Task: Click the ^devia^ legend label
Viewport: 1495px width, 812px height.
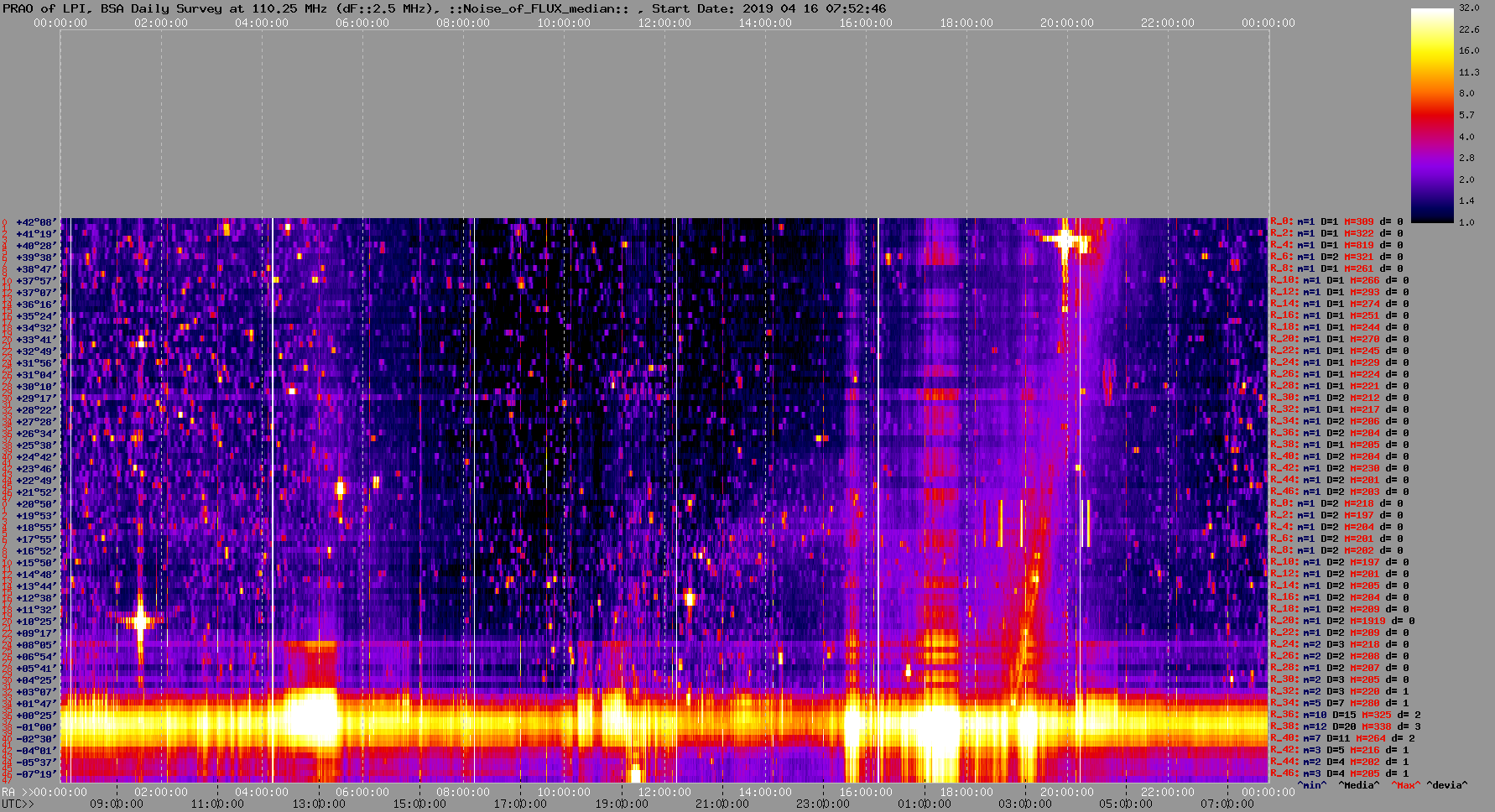Action: (x=1447, y=785)
